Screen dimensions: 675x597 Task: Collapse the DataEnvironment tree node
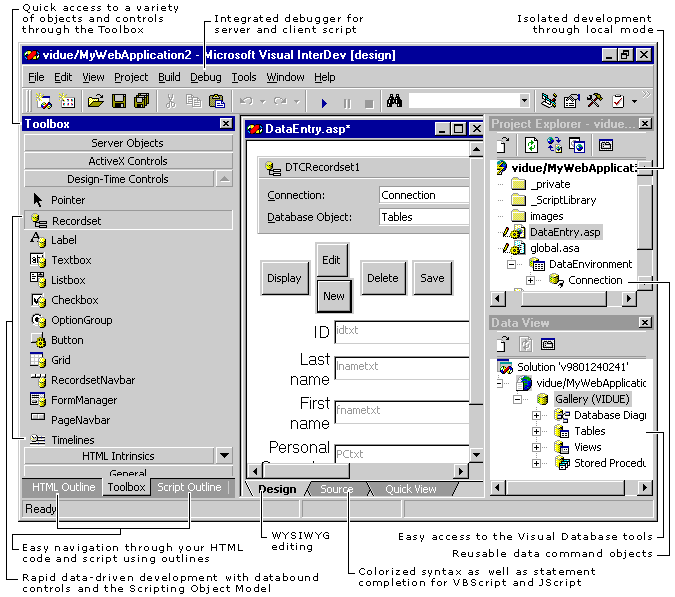pos(511,264)
